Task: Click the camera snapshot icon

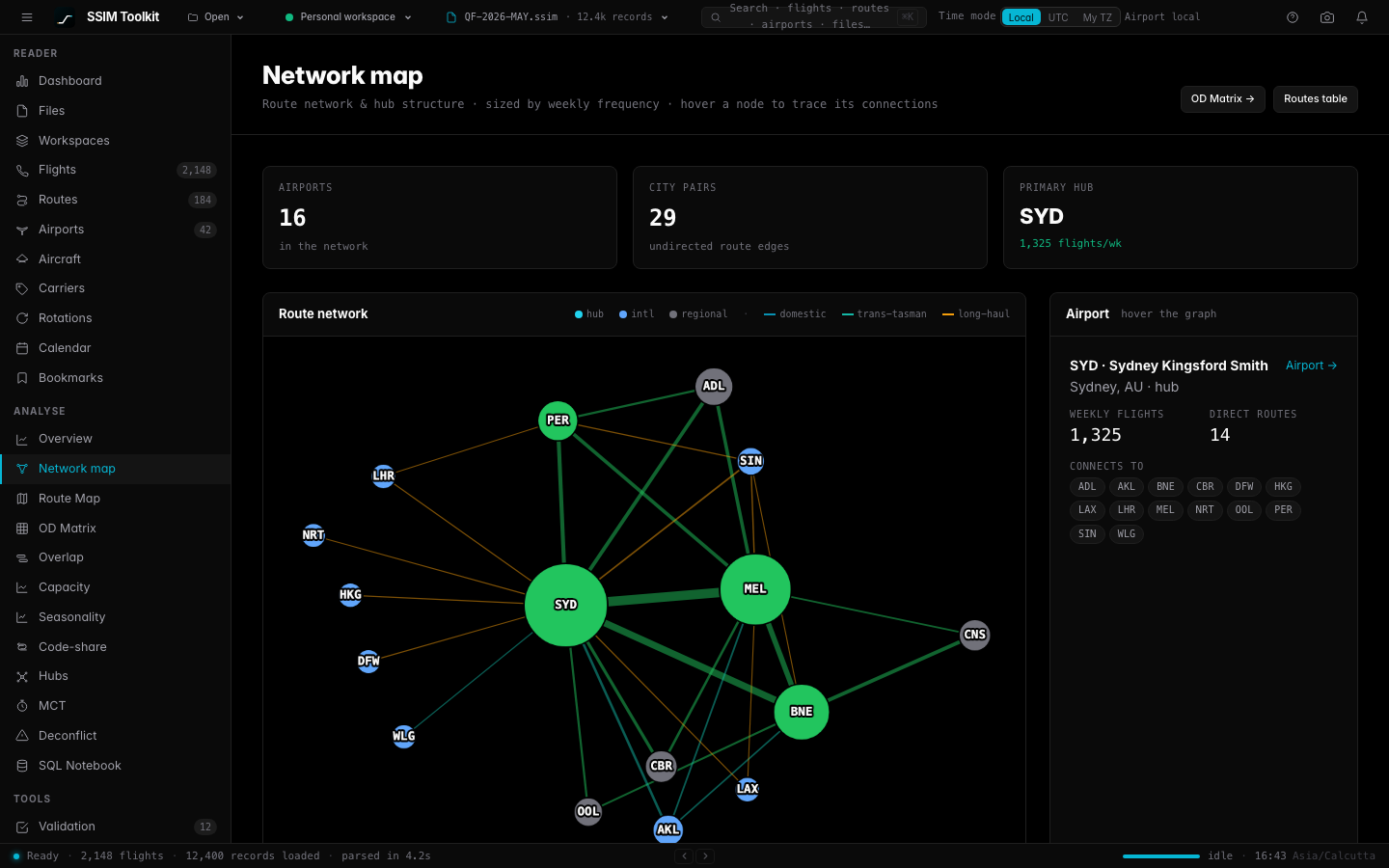Action: (1327, 17)
